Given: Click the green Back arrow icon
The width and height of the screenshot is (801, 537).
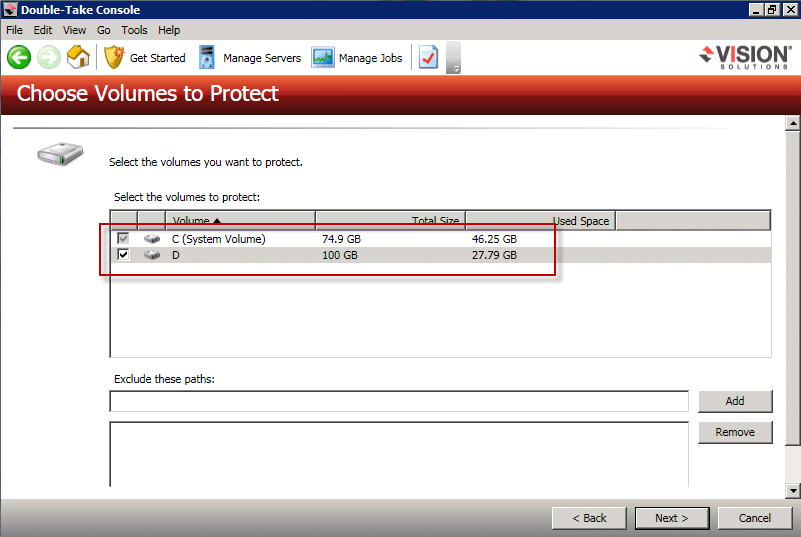Looking at the screenshot, I should tap(19, 58).
